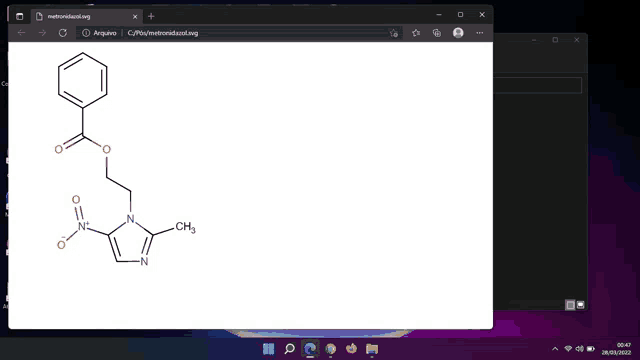The width and height of the screenshot is (640, 360).
Task: Reload the page with refresh icon
Action: click(62, 33)
